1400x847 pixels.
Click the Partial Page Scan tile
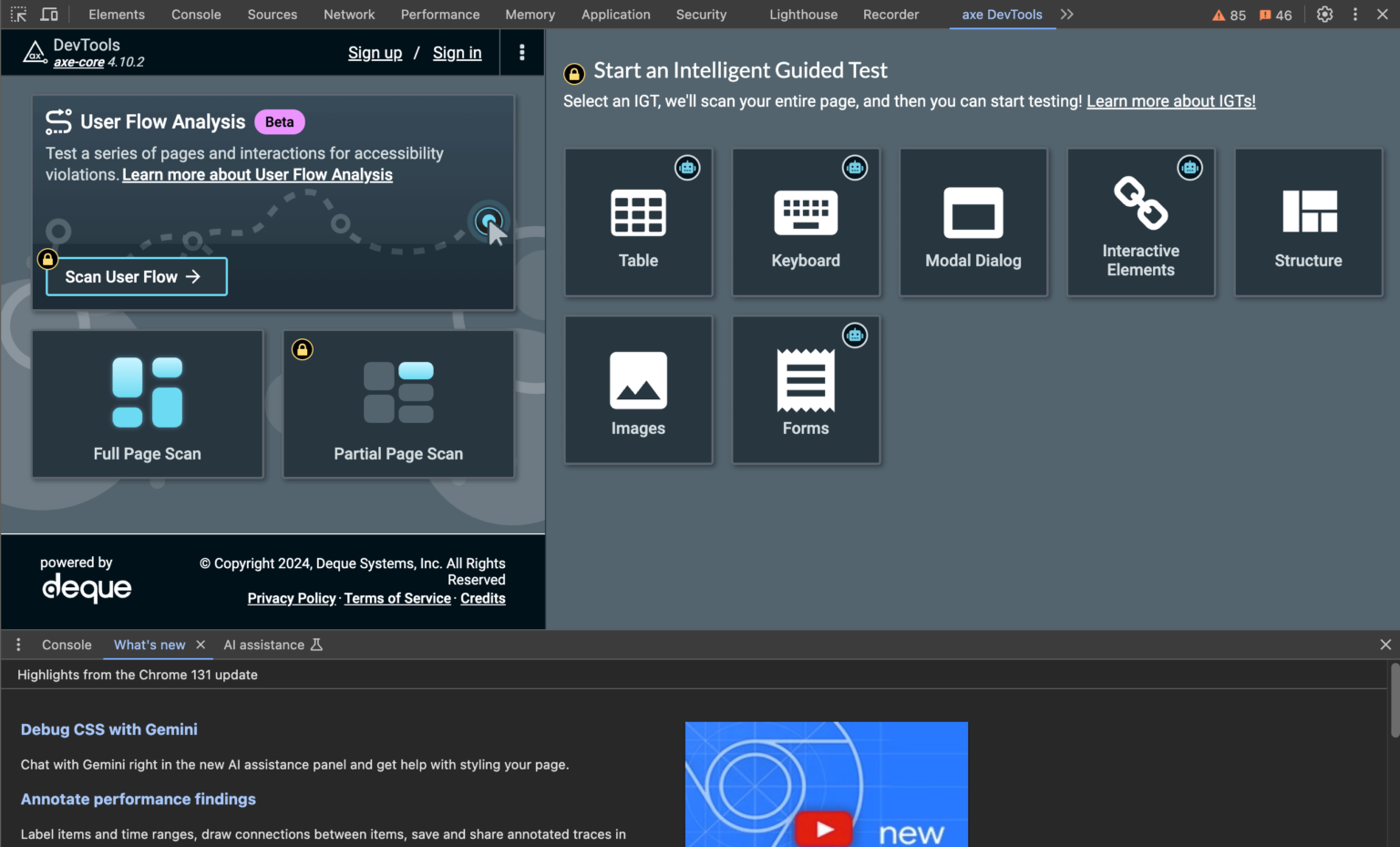pos(398,404)
